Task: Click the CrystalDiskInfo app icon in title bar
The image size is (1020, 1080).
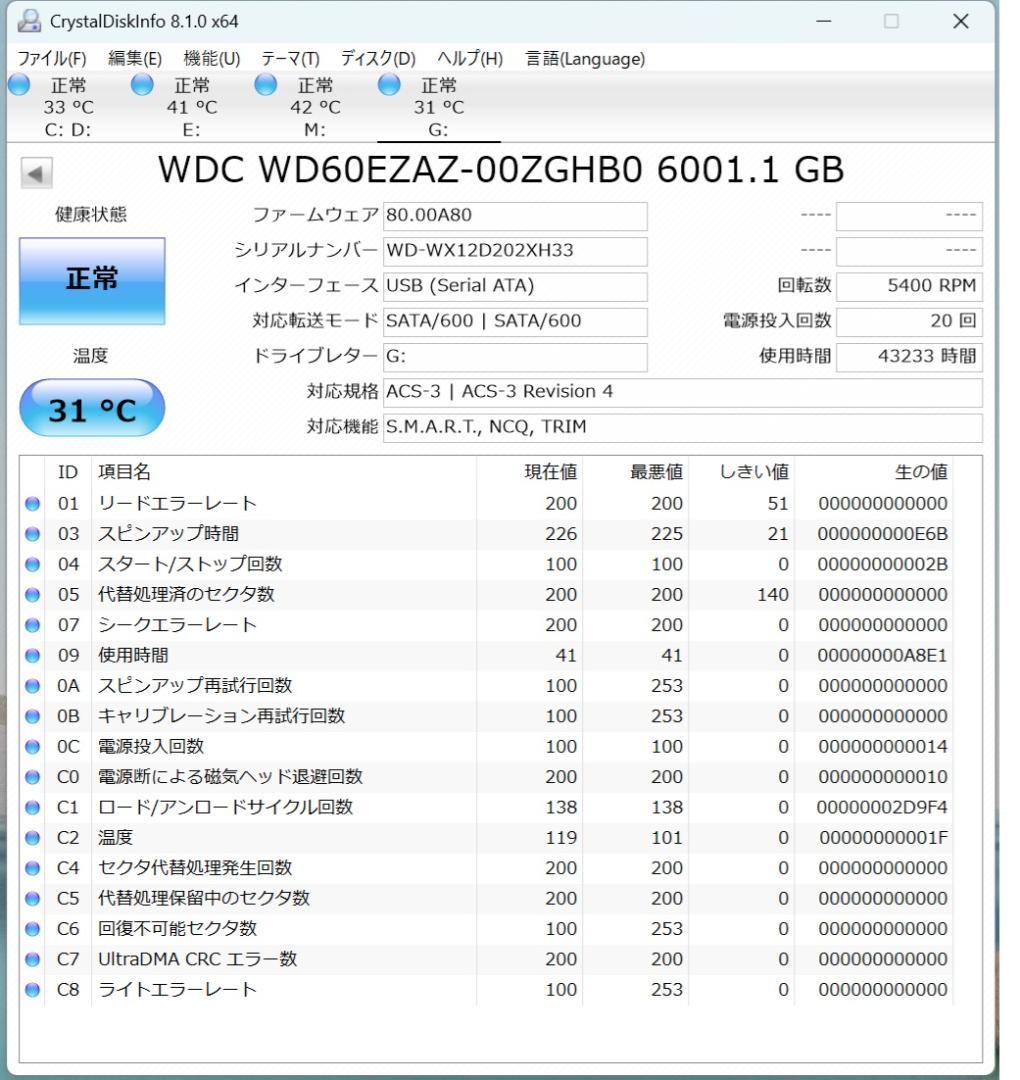Action: 29,21
